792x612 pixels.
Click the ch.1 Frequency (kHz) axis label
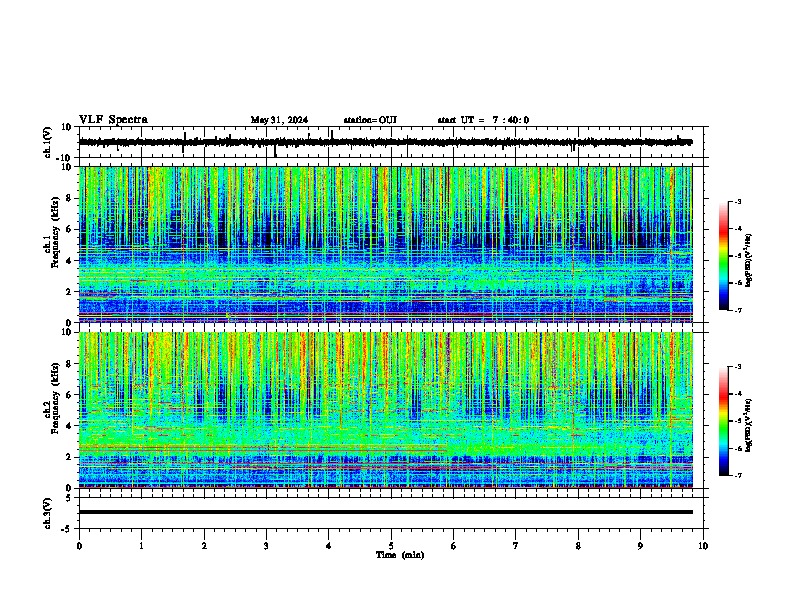52,233
